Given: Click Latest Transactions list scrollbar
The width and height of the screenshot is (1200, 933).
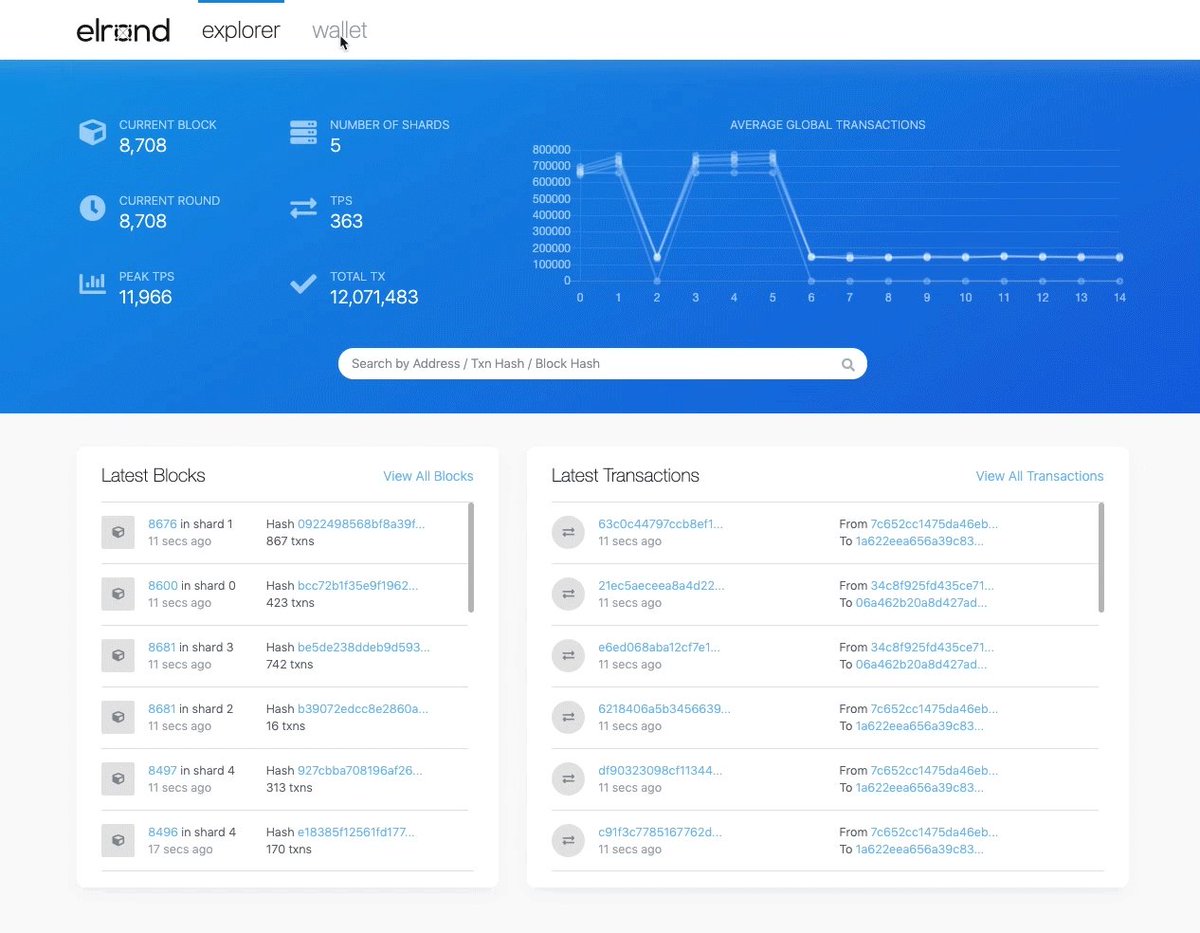Looking at the screenshot, I should click(1102, 557).
